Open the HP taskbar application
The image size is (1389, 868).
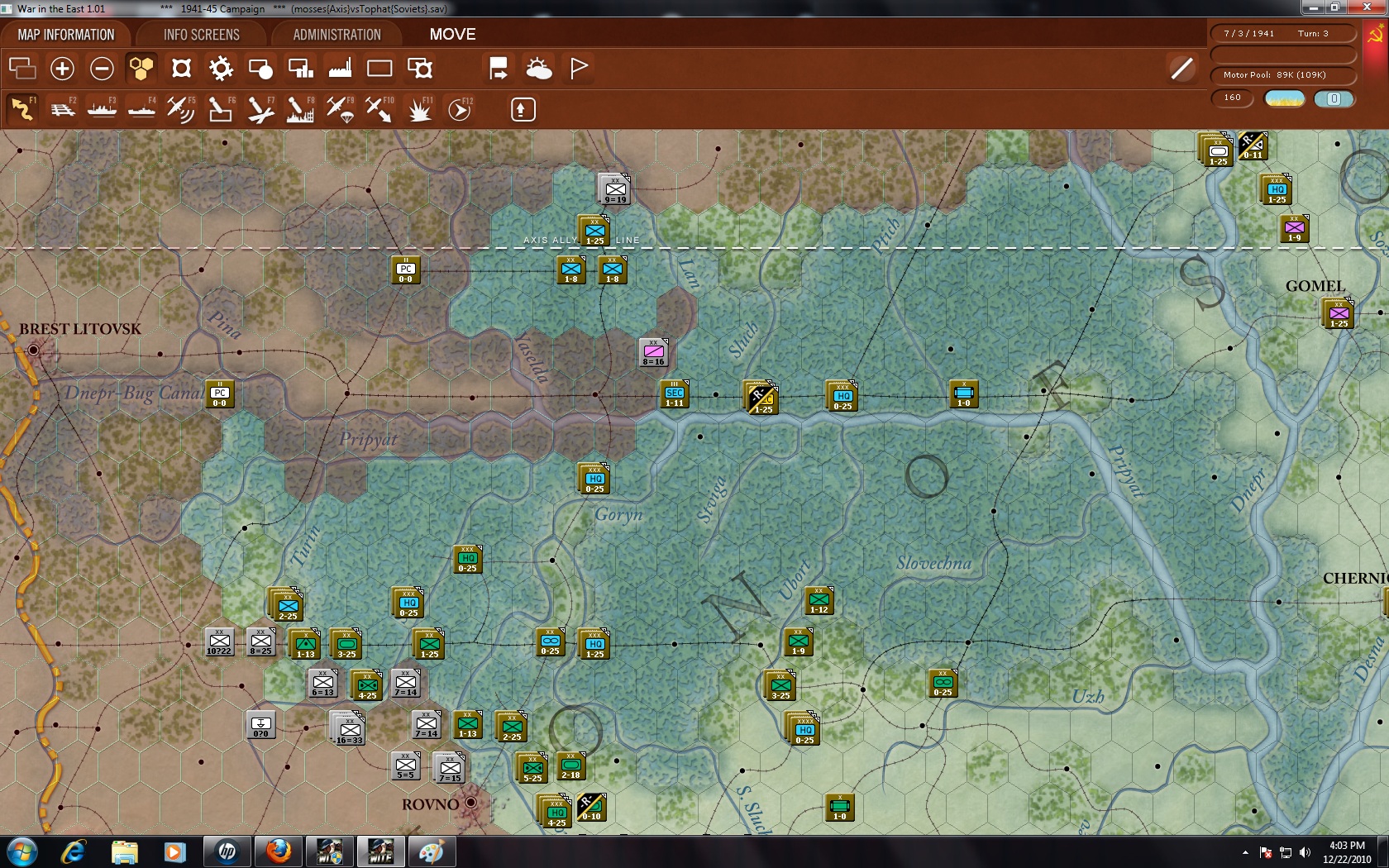pyautogui.click(x=227, y=851)
